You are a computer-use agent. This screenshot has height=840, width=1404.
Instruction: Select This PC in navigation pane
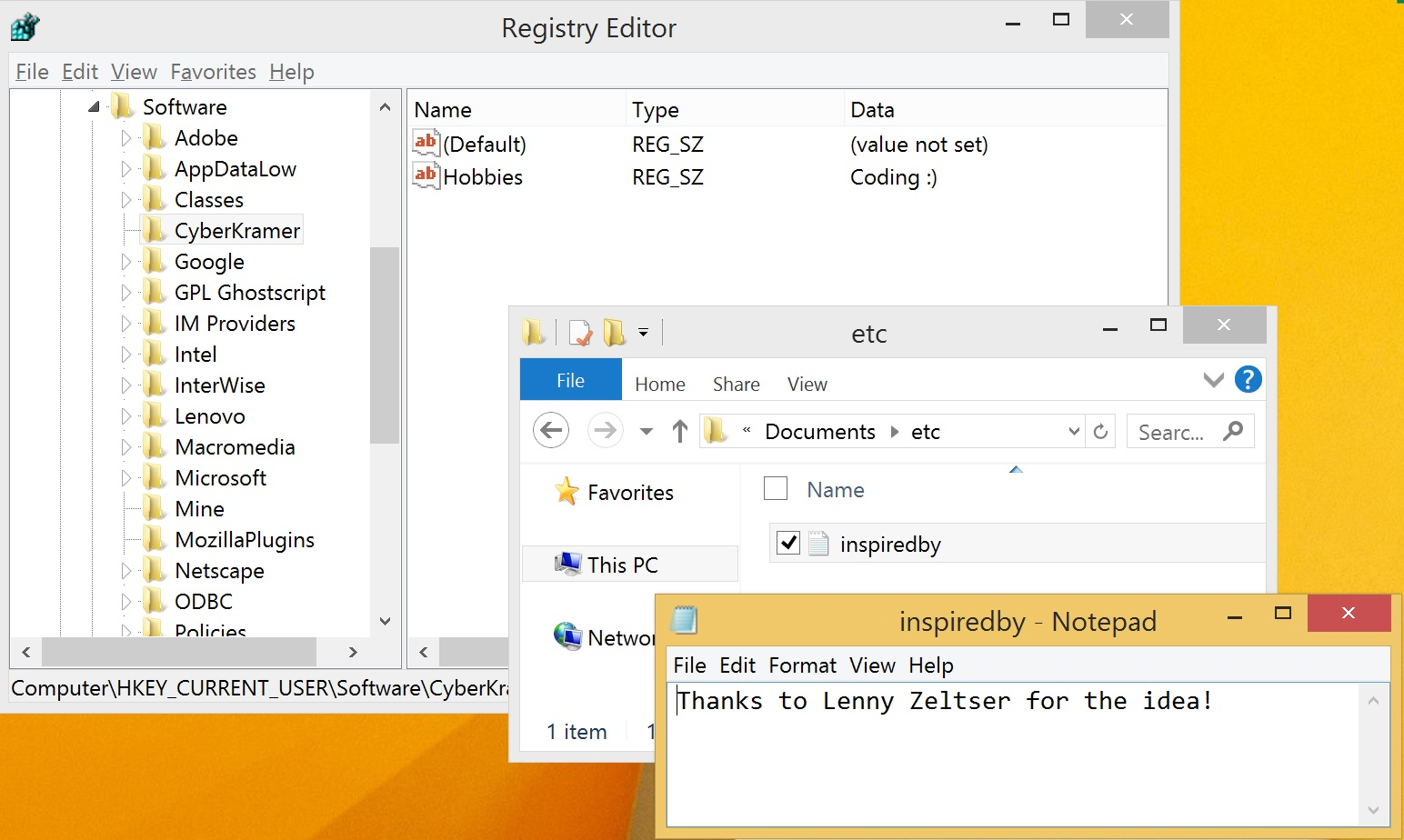coord(629,564)
